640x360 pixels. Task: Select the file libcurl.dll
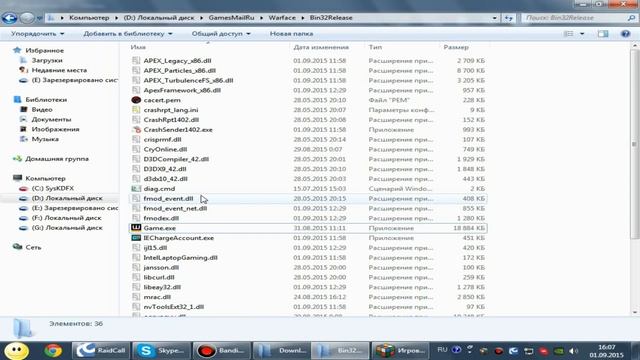click(159, 277)
